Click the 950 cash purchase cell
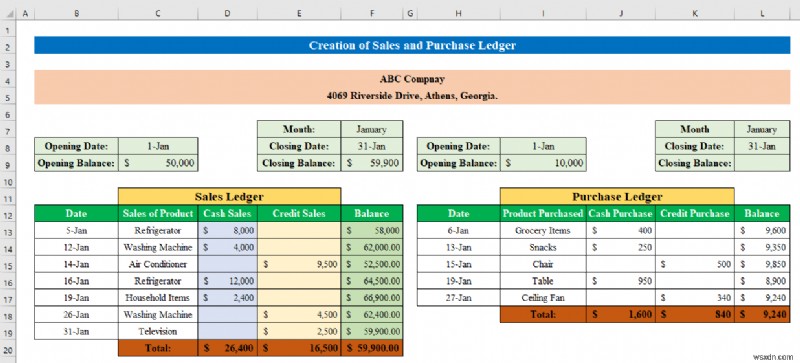This screenshot has width=800, height=363. point(621,281)
